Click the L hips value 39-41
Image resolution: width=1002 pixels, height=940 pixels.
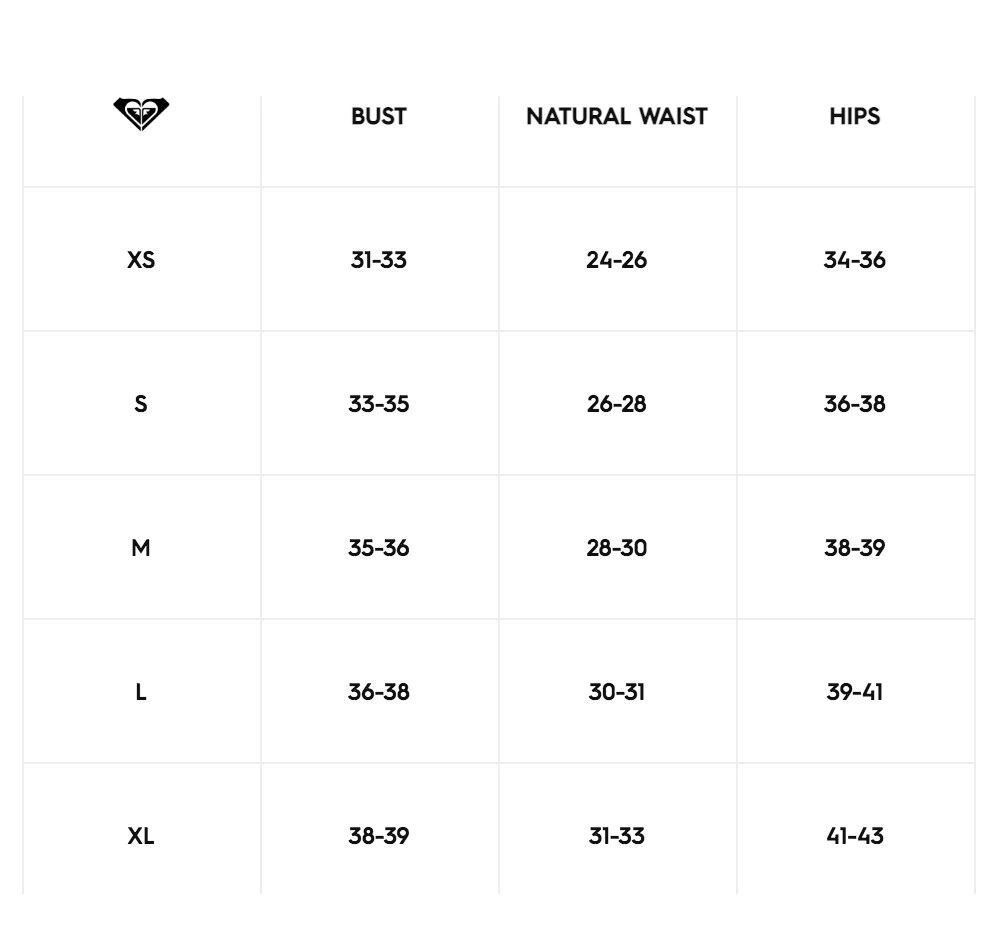tap(855, 692)
